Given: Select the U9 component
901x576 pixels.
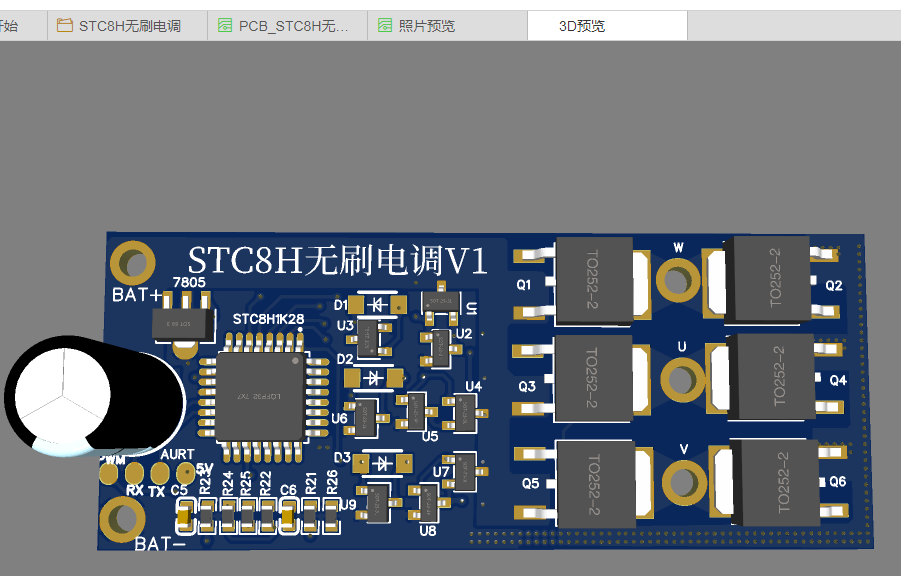Looking at the screenshot, I should point(379,502).
